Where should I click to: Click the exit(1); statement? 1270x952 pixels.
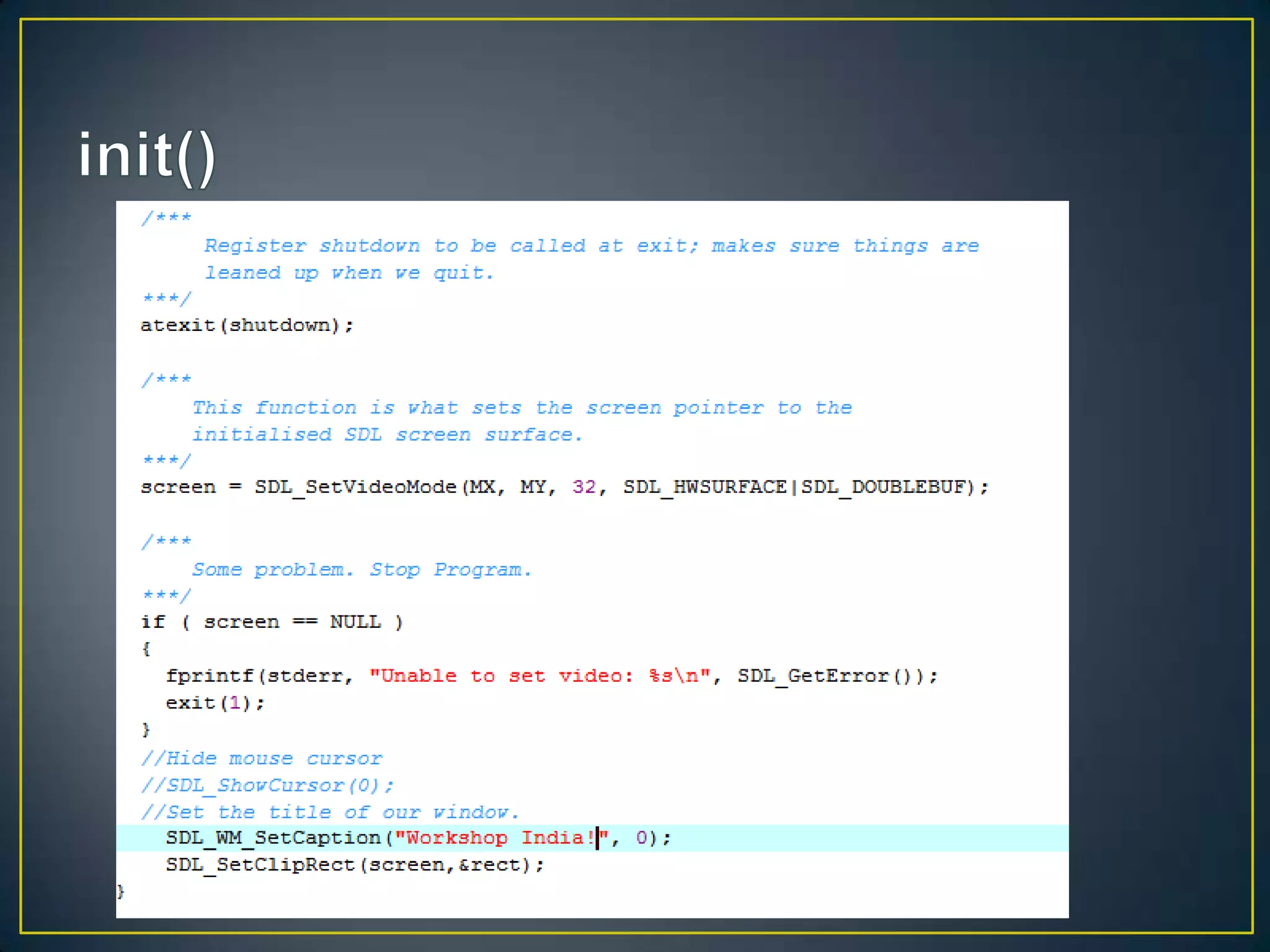tap(215, 703)
